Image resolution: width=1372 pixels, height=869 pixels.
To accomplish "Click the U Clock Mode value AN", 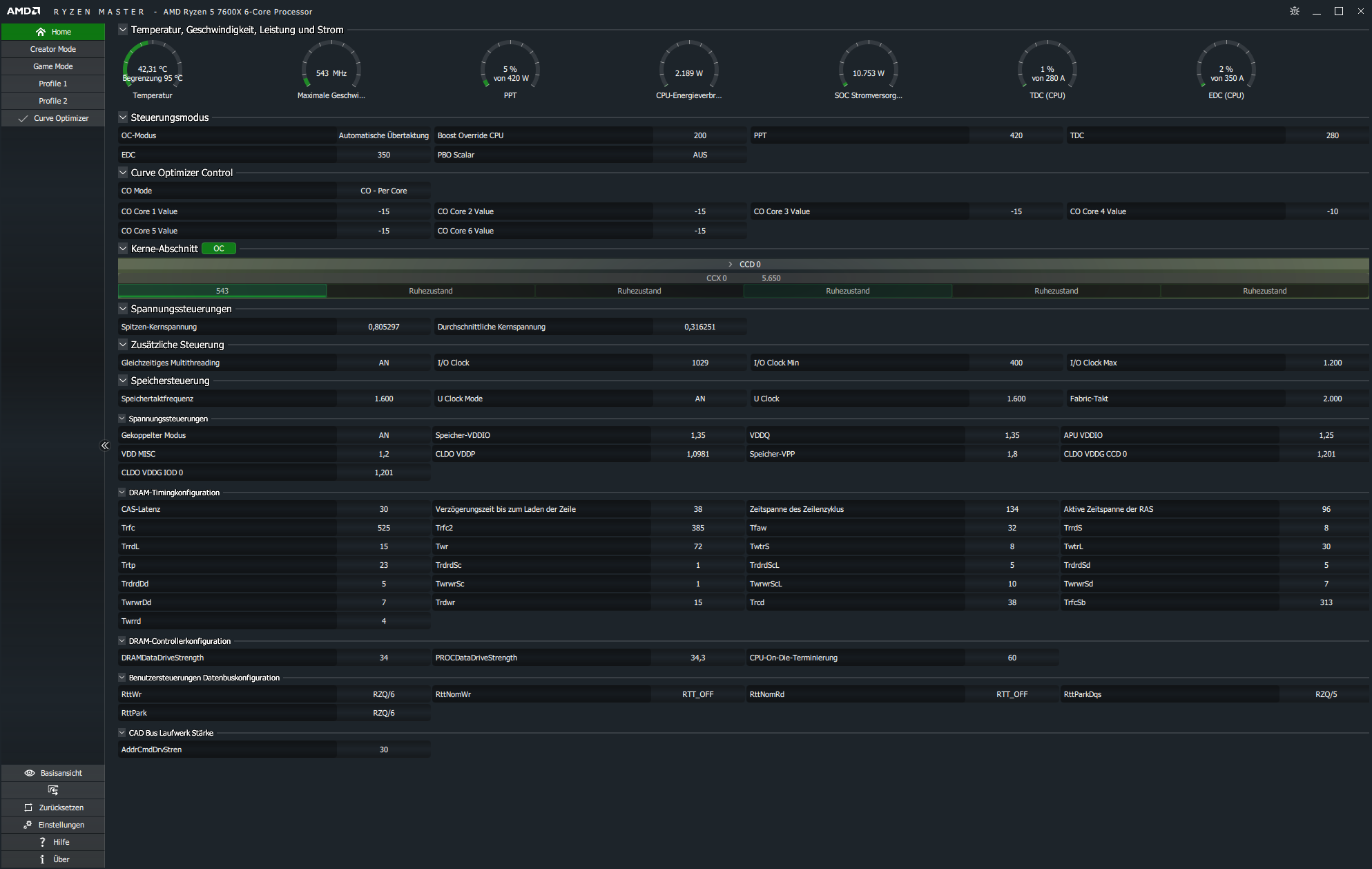I will (x=700, y=399).
